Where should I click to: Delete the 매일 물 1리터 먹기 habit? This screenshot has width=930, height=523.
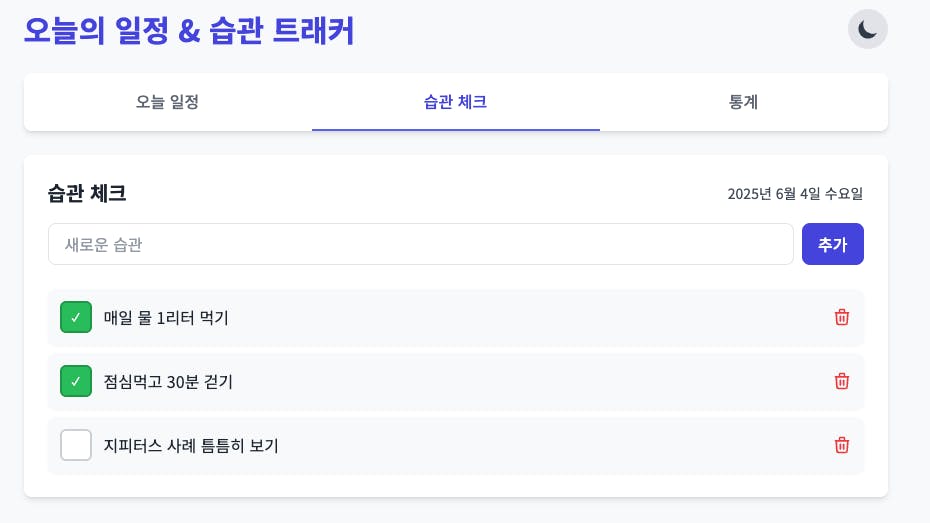(842, 317)
